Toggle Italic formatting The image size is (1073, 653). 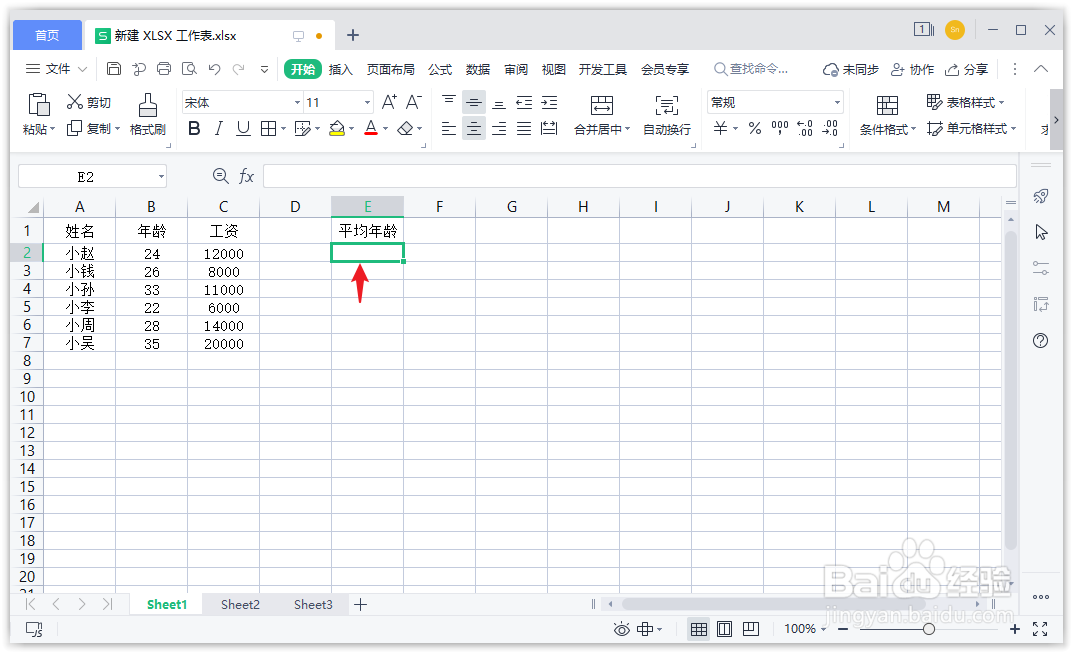pyautogui.click(x=218, y=128)
